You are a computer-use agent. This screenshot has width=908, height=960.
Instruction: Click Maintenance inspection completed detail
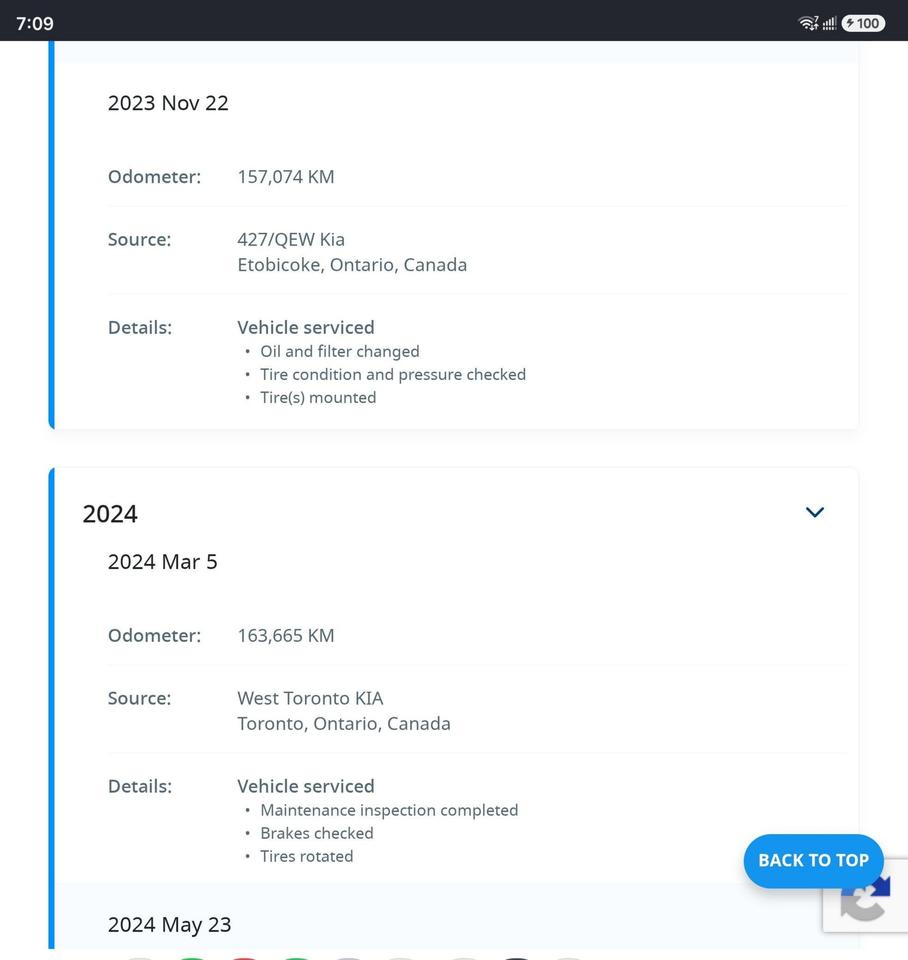[389, 810]
